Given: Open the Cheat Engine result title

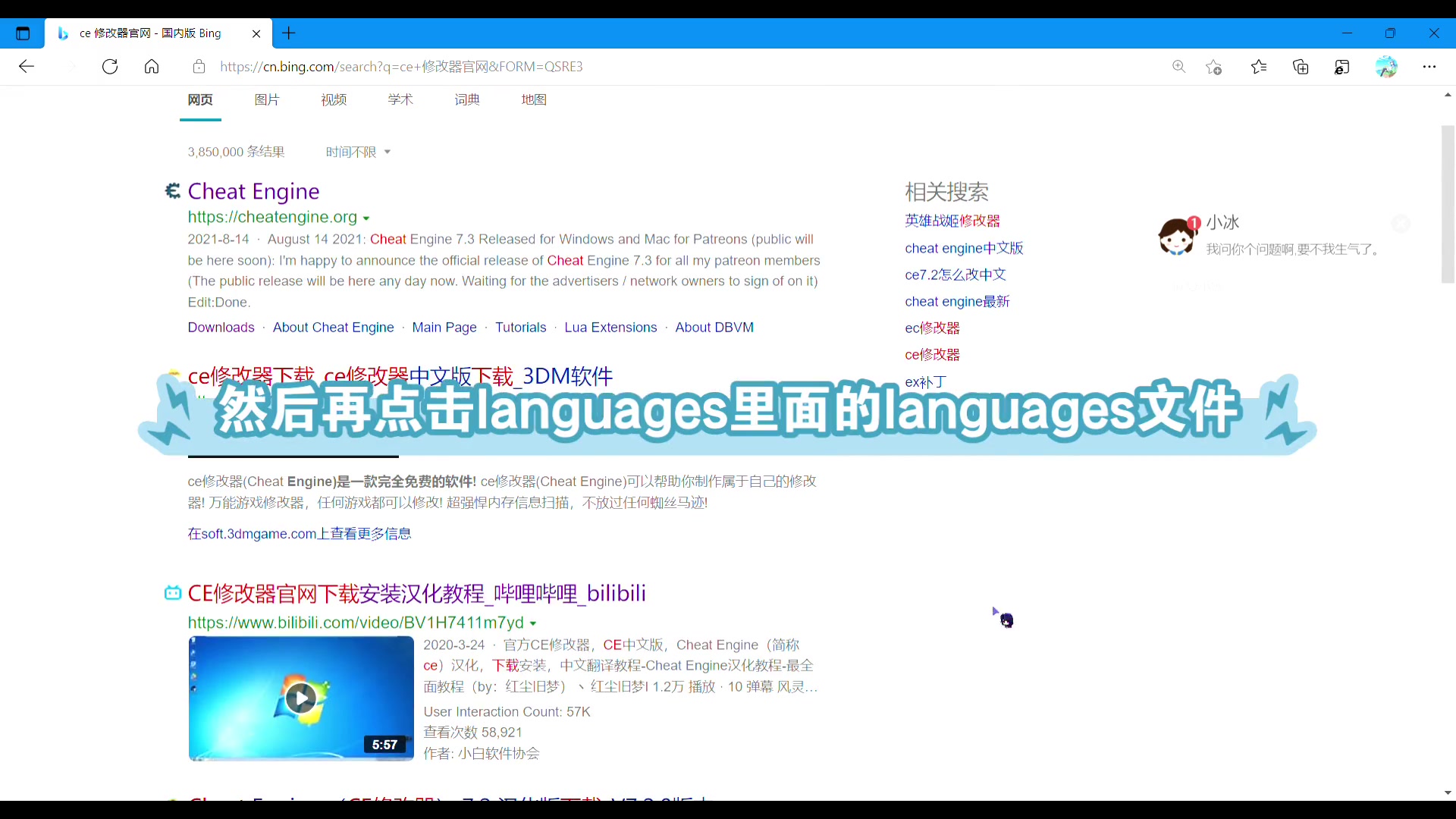Looking at the screenshot, I should [x=253, y=191].
